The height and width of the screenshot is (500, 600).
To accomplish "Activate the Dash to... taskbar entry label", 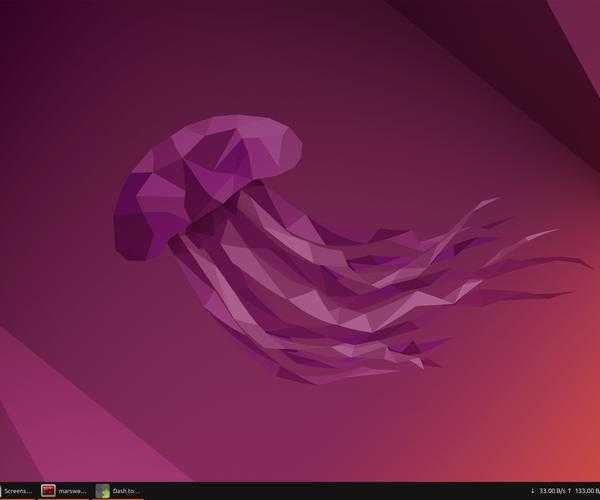I will click(x=126, y=491).
